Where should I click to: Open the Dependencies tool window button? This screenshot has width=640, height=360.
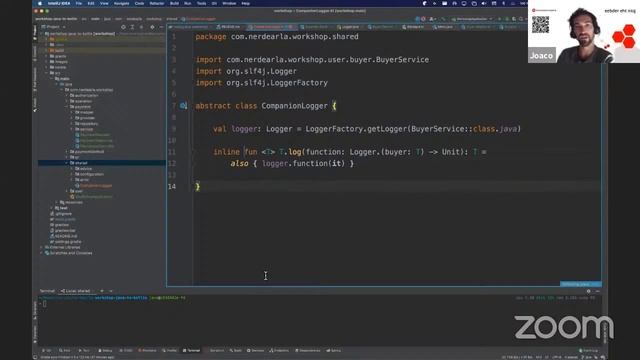click(x=308, y=351)
